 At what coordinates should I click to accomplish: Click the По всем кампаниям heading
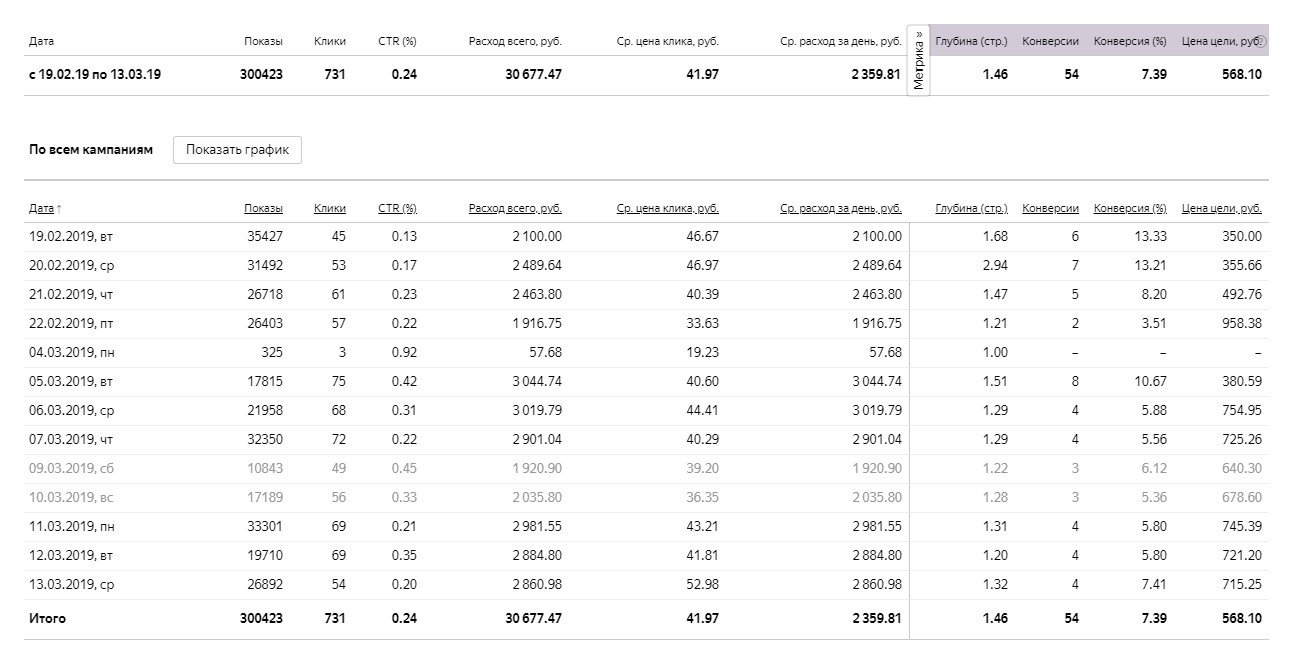(91, 150)
